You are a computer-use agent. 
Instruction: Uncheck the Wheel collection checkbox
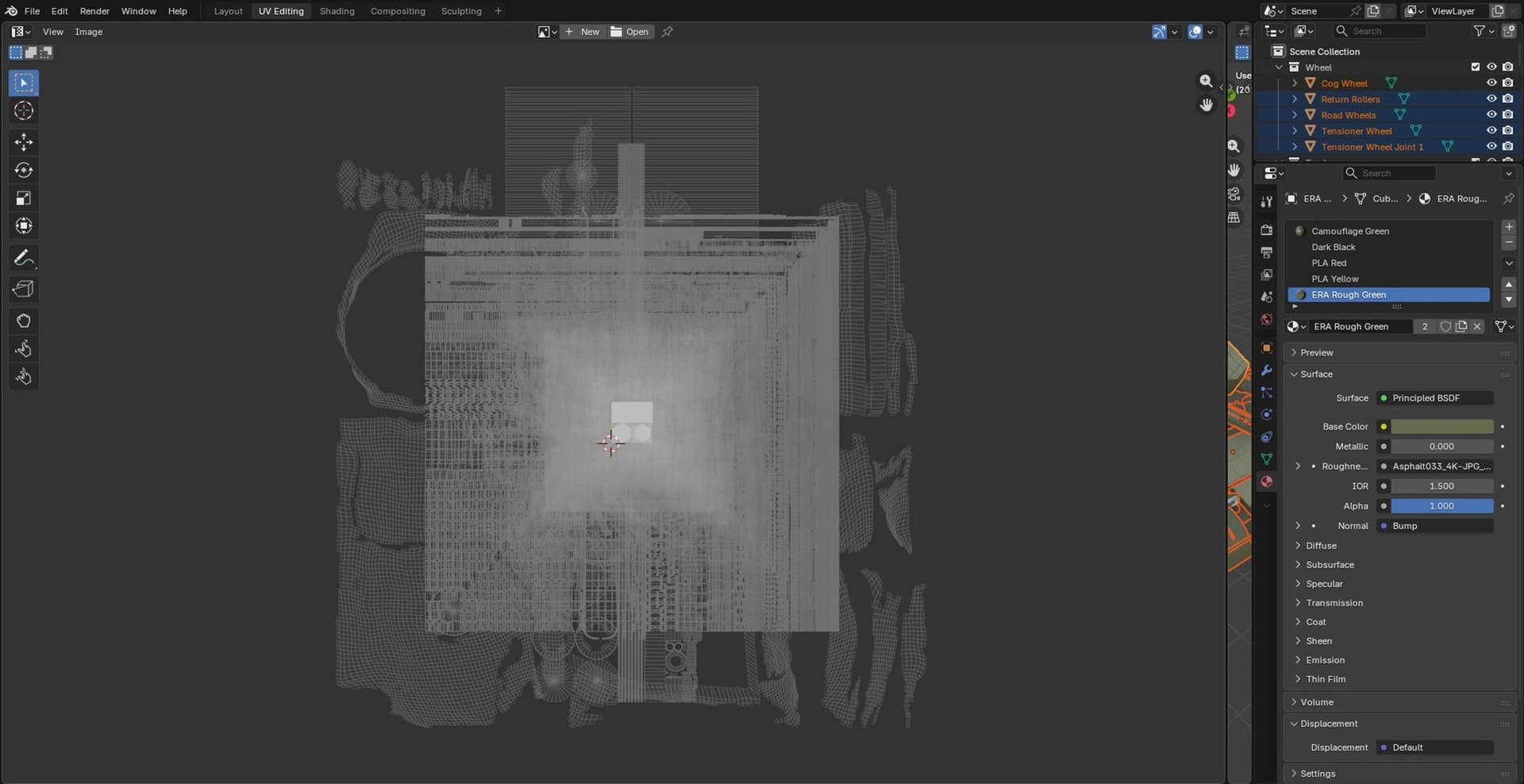pos(1476,67)
